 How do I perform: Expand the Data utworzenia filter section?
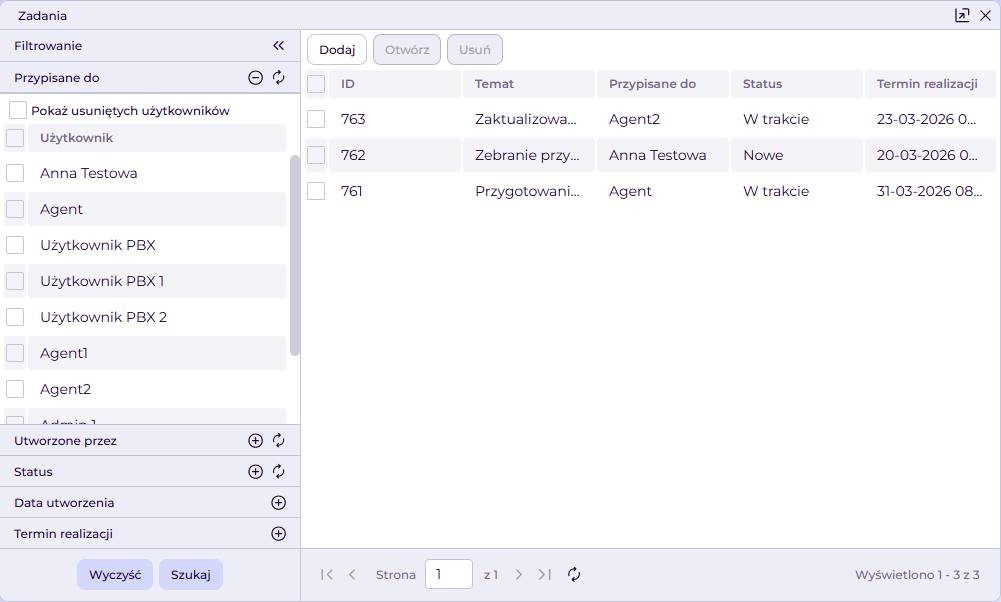tap(278, 503)
